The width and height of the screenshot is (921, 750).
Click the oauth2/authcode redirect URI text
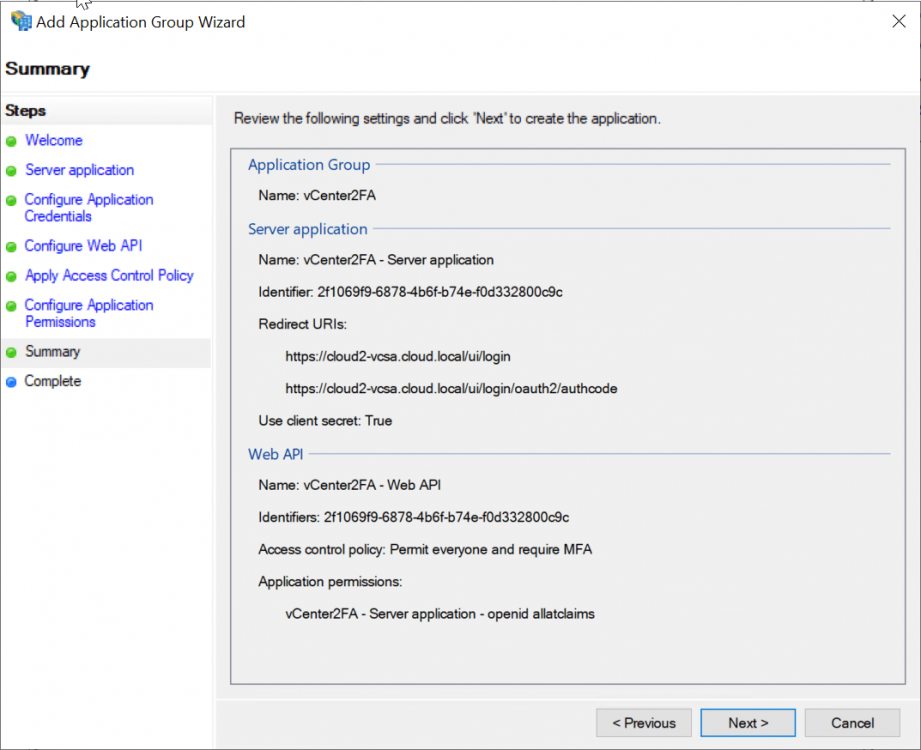pyautogui.click(x=451, y=388)
